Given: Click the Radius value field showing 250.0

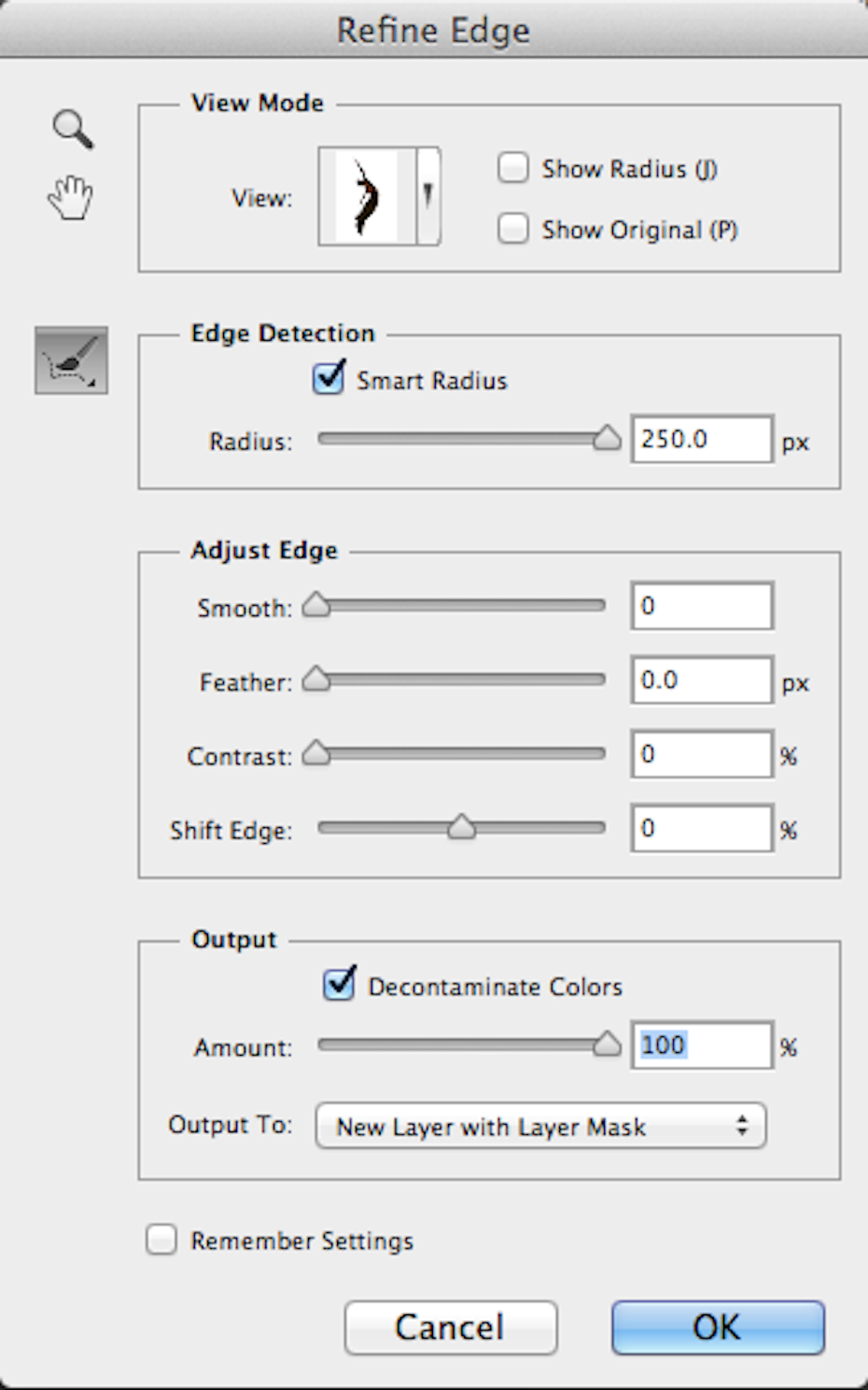Looking at the screenshot, I should (x=702, y=439).
